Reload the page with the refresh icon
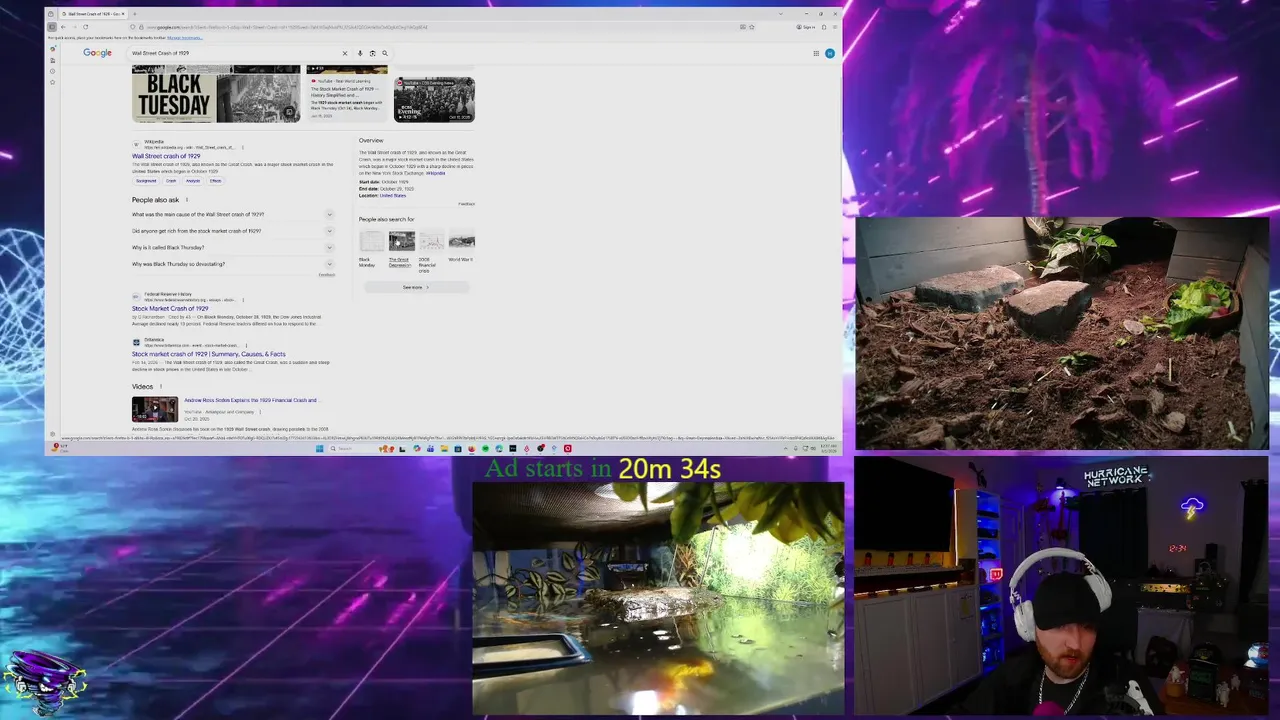 point(85,27)
